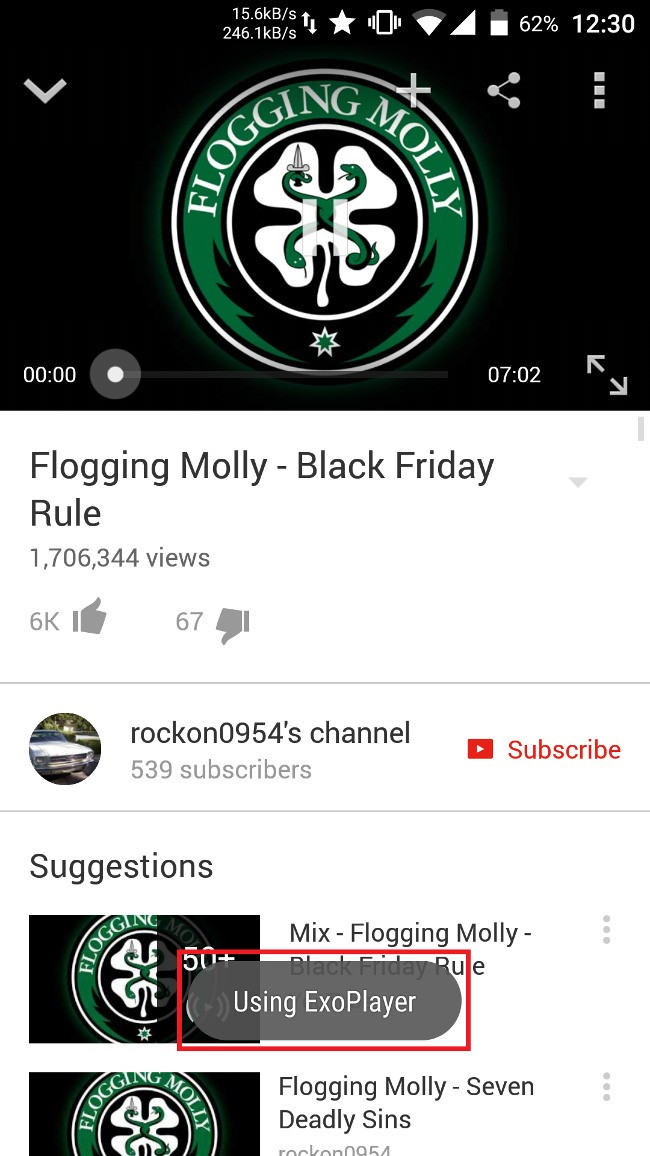Tap the star icon in the status bar

(x=342, y=23)
